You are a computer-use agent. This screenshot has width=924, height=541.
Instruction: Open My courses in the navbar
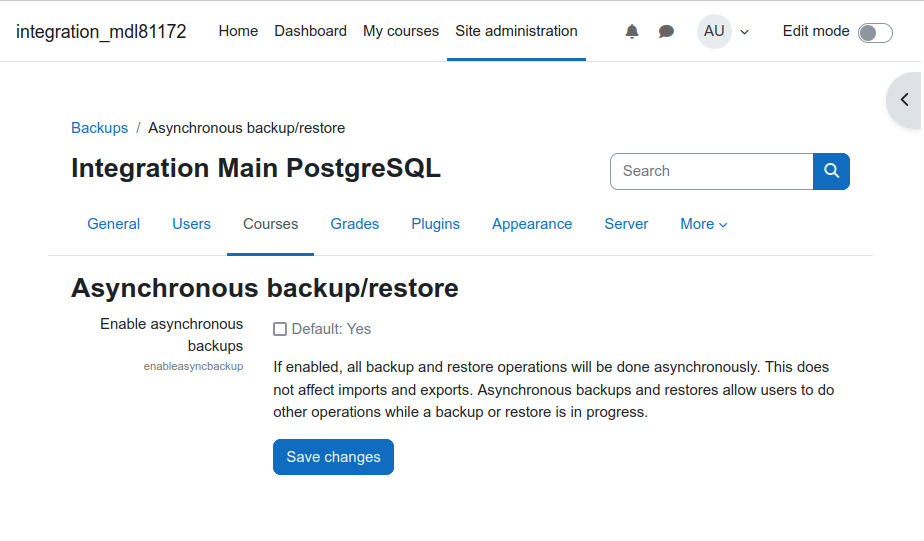click(401, 31)
